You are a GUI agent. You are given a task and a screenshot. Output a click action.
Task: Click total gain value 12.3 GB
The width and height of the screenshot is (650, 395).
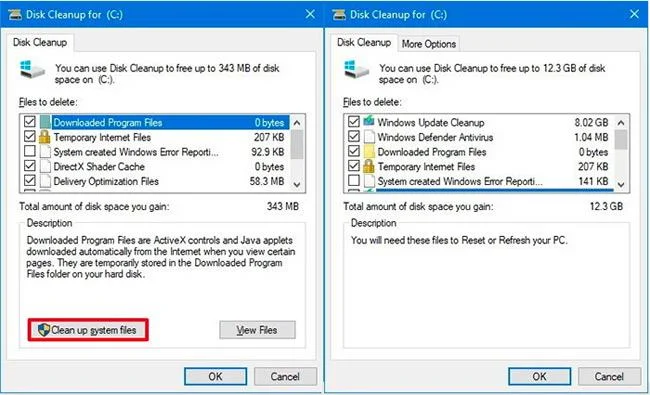point(606,206)
